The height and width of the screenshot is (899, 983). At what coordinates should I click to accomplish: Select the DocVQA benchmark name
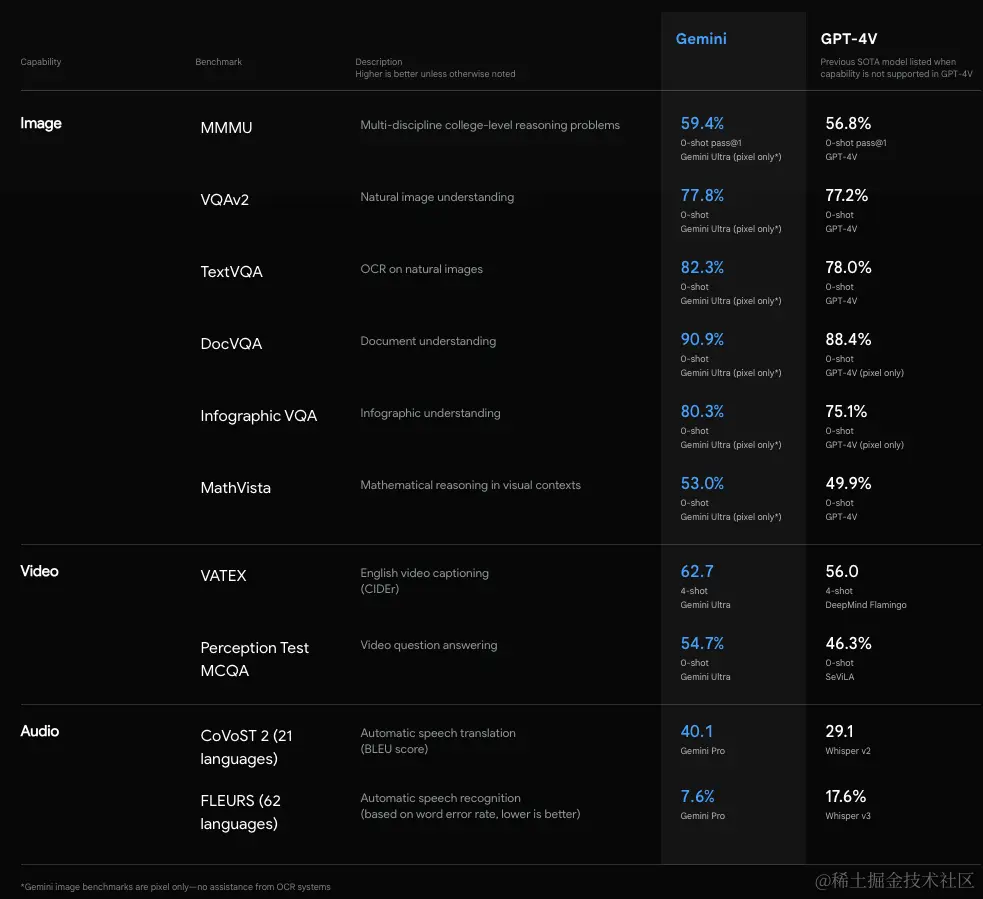point(231,344)
